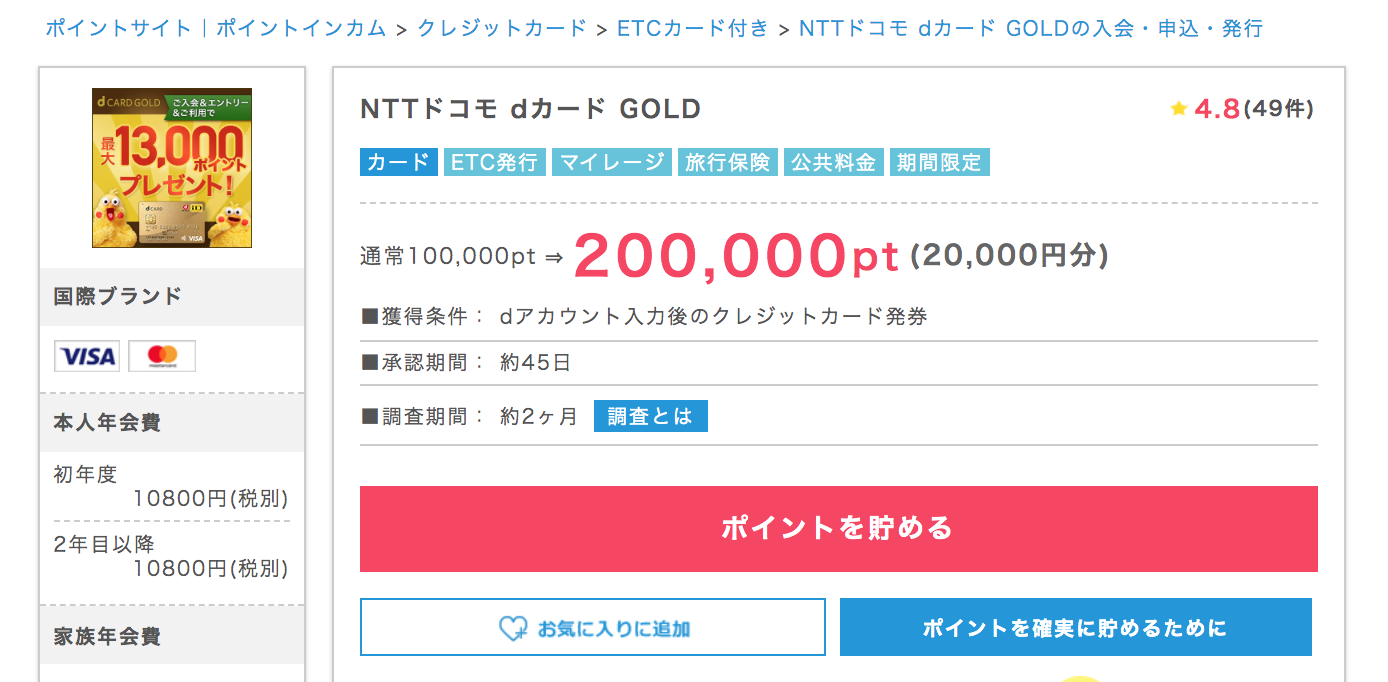Viewport: 1388px width, 682px height.
Task: Open the クレジットカード breadcrumb link
Action: pyautogui.click(x=502, y=28)
